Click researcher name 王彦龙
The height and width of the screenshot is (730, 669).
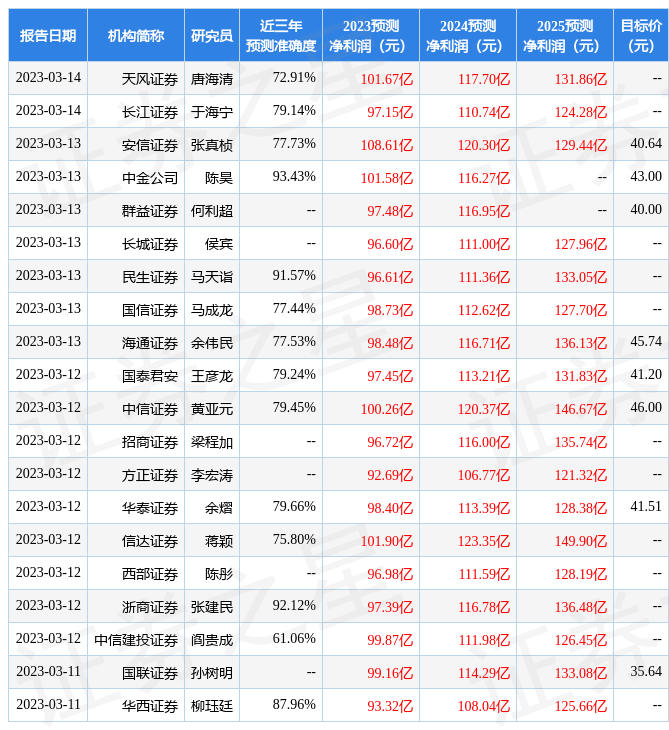click(212, 376)
